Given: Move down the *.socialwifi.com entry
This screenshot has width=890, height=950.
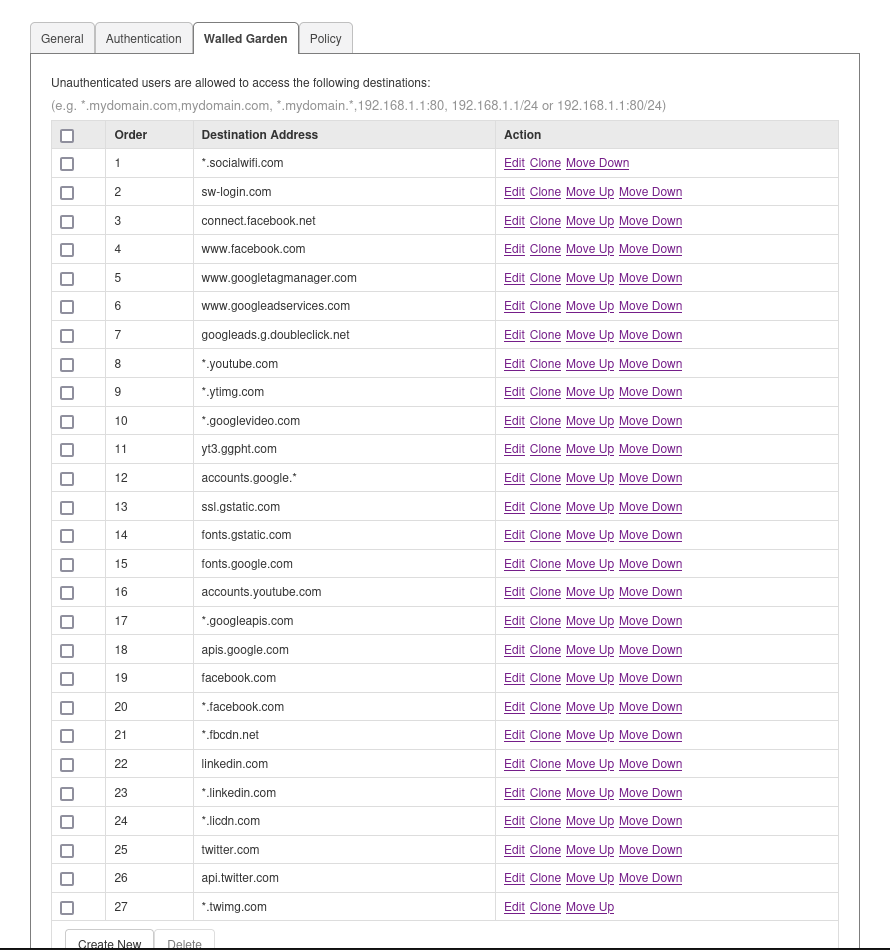Looking at the screenshot, I should 597,163.
